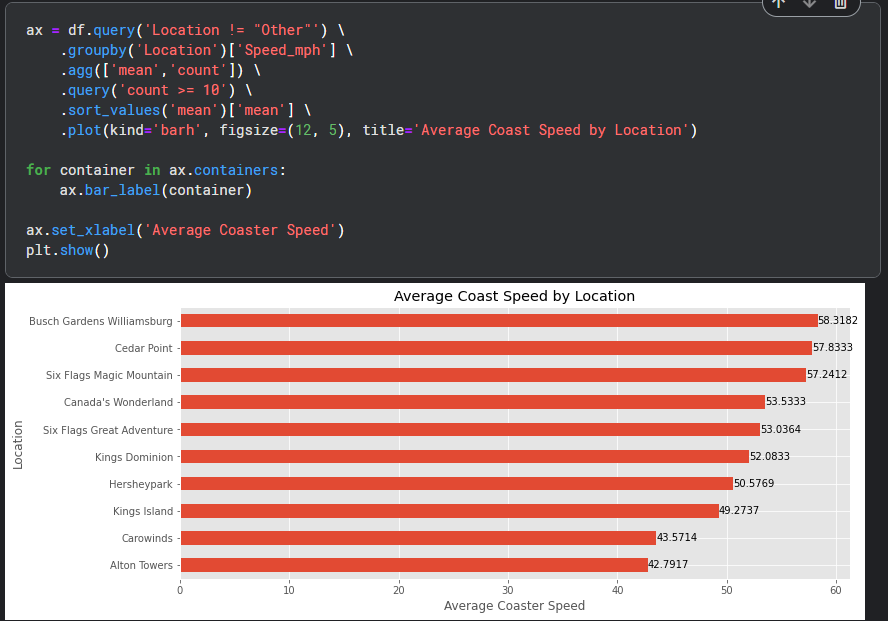
Task: Click the red bar for Six Flags Magic Mountain
Action: pyautogui.click(x=493, y=375)
